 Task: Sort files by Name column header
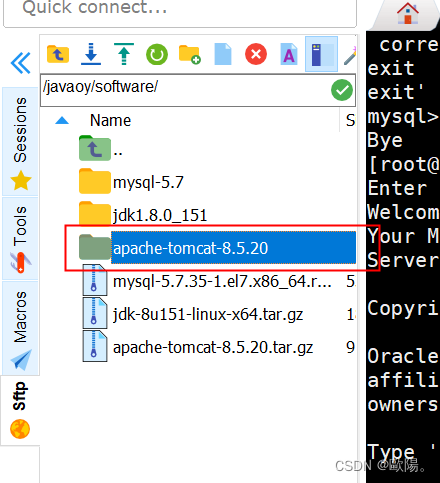coord(110,120)
